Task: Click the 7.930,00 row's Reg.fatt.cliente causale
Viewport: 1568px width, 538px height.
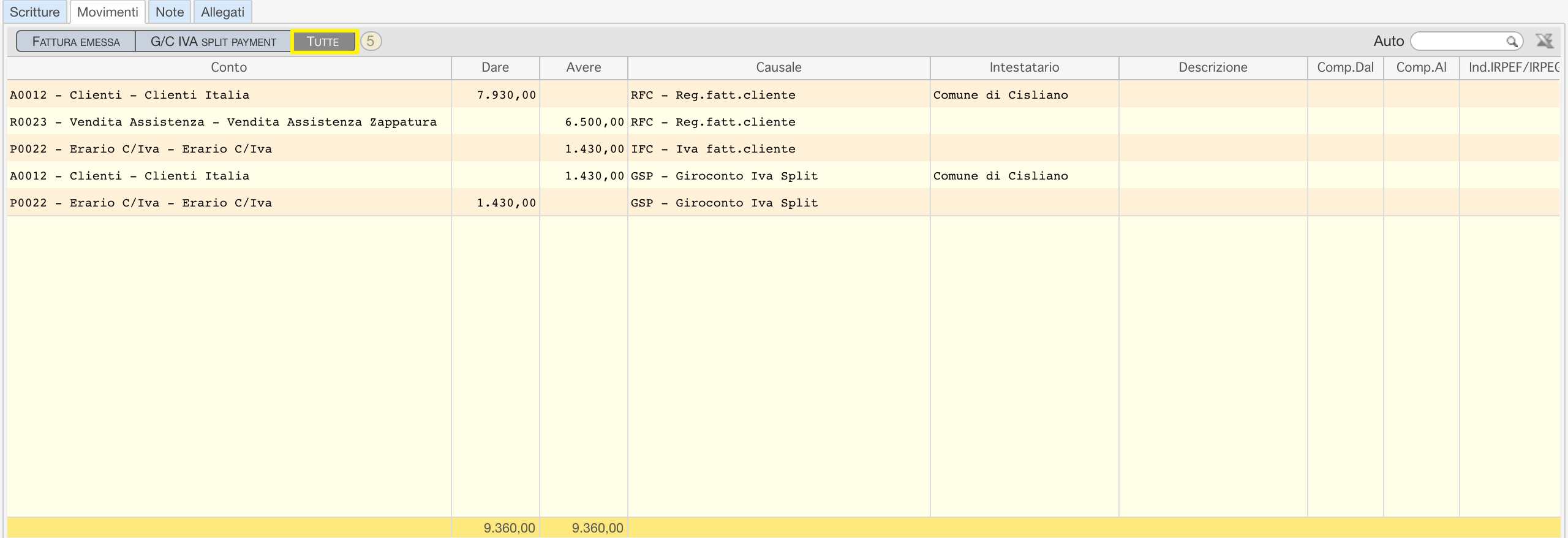Action: [x=713, y=95]
